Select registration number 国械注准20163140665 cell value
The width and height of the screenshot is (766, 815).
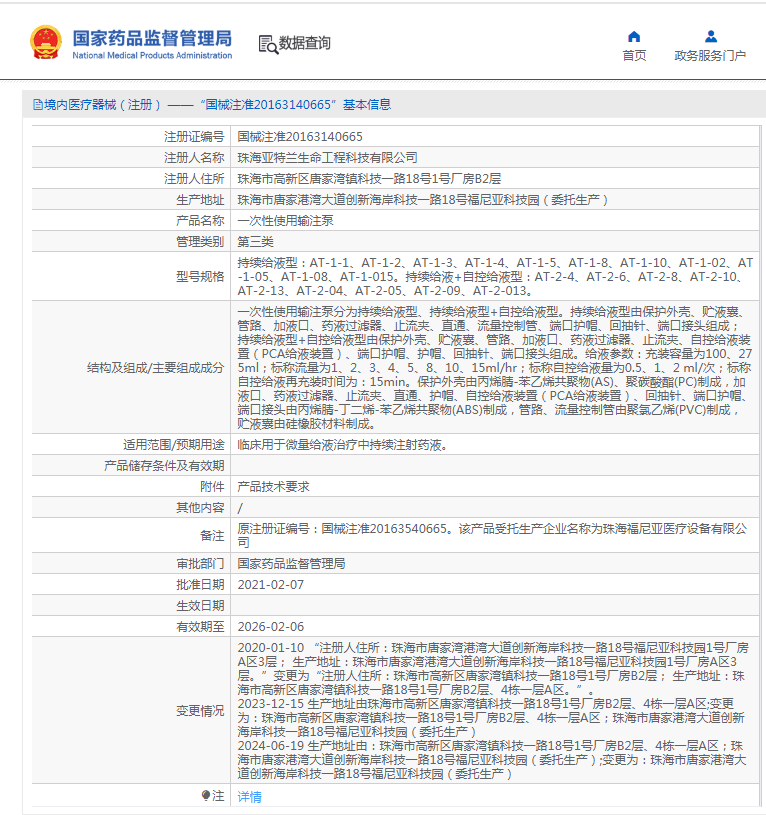pyautogui.click(x=300, y=137)
